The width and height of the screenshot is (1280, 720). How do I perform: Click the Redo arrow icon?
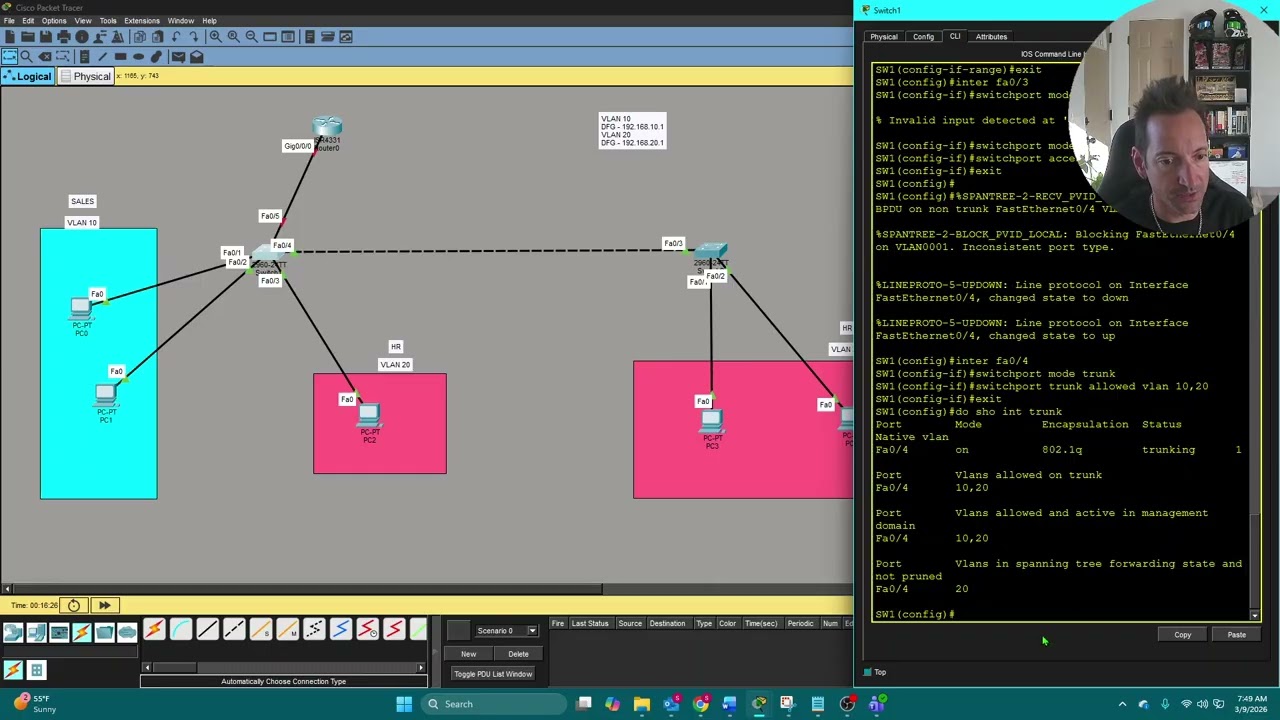(x=194, y=37)
